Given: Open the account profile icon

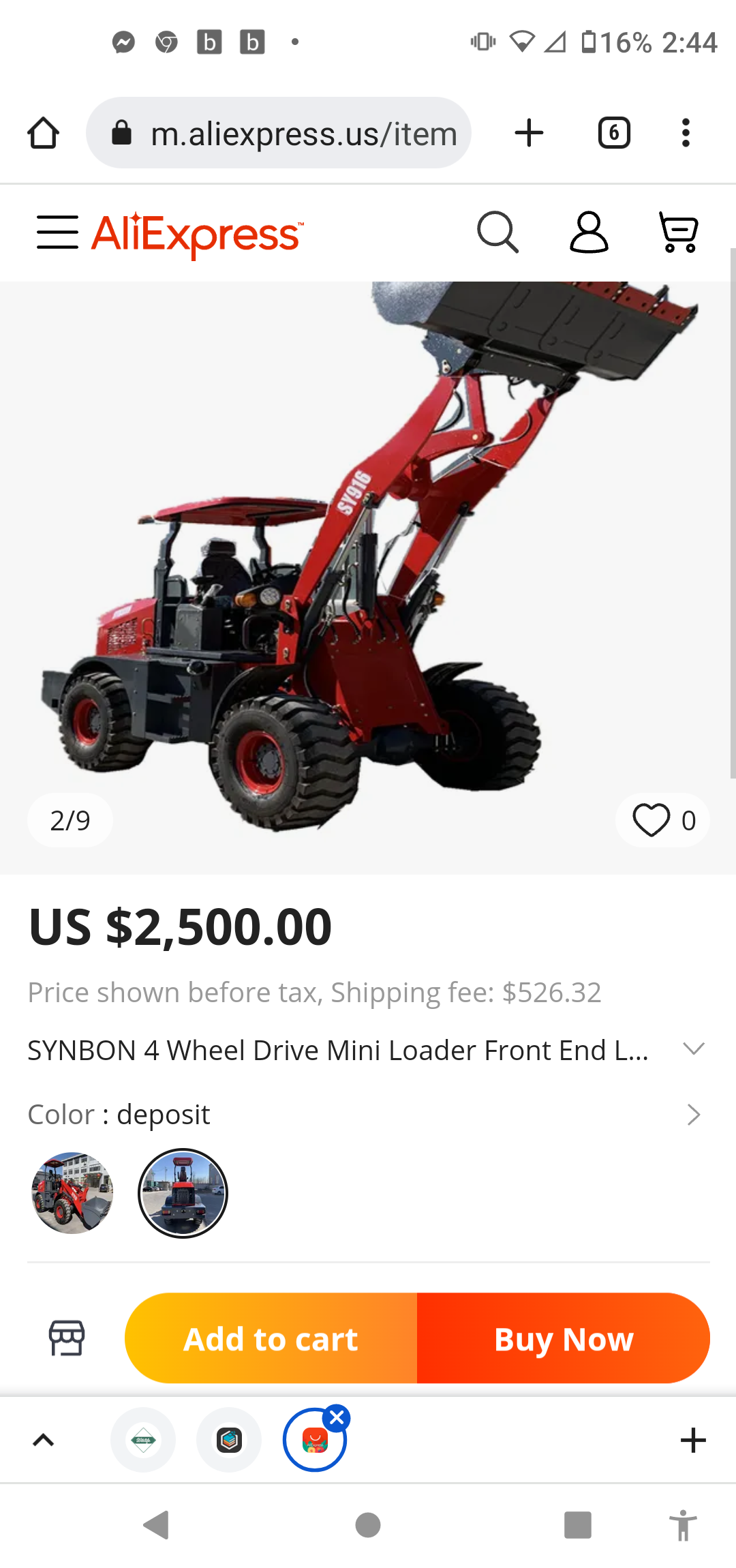Looking at the screenshot, I should click(x=589, y=232).
